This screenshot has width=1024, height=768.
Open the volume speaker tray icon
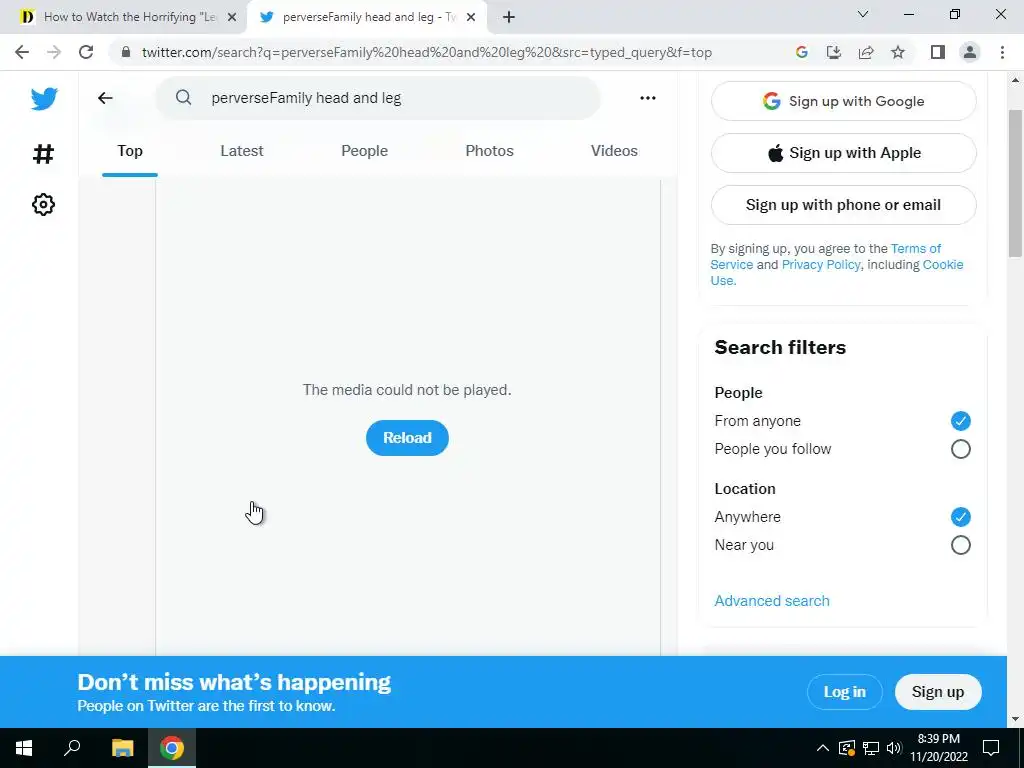tap(894, 748)
